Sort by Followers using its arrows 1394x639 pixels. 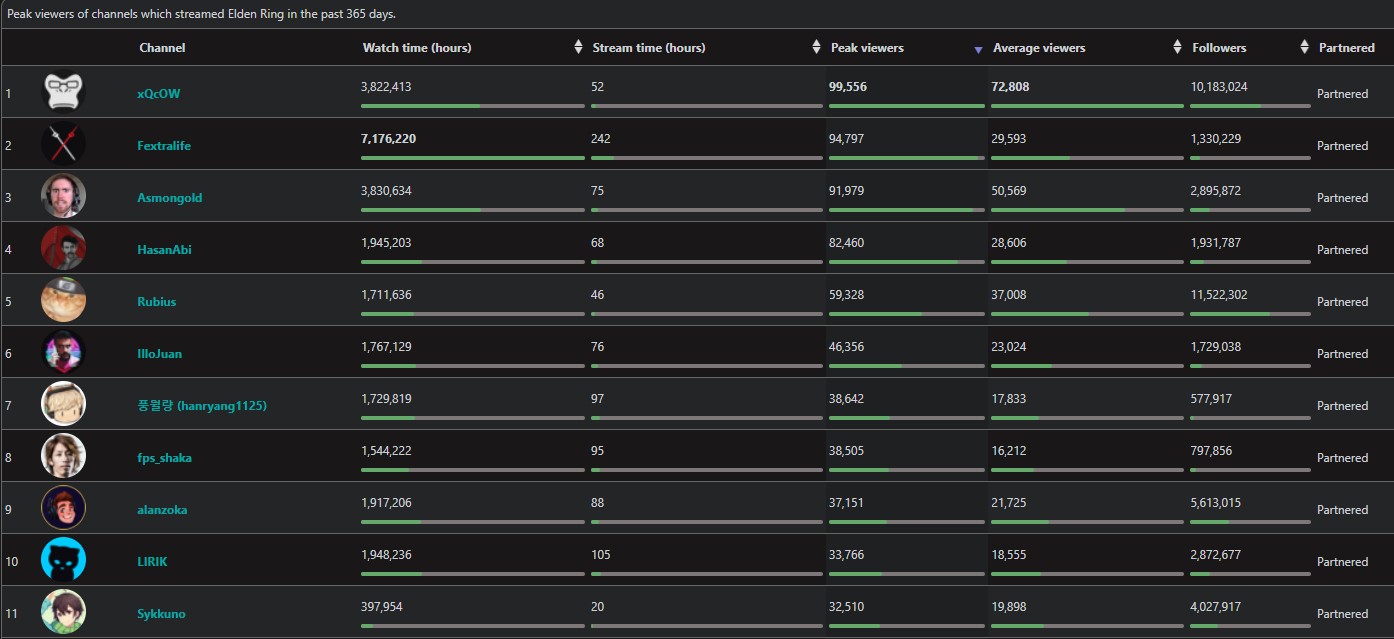(1304, 47)
